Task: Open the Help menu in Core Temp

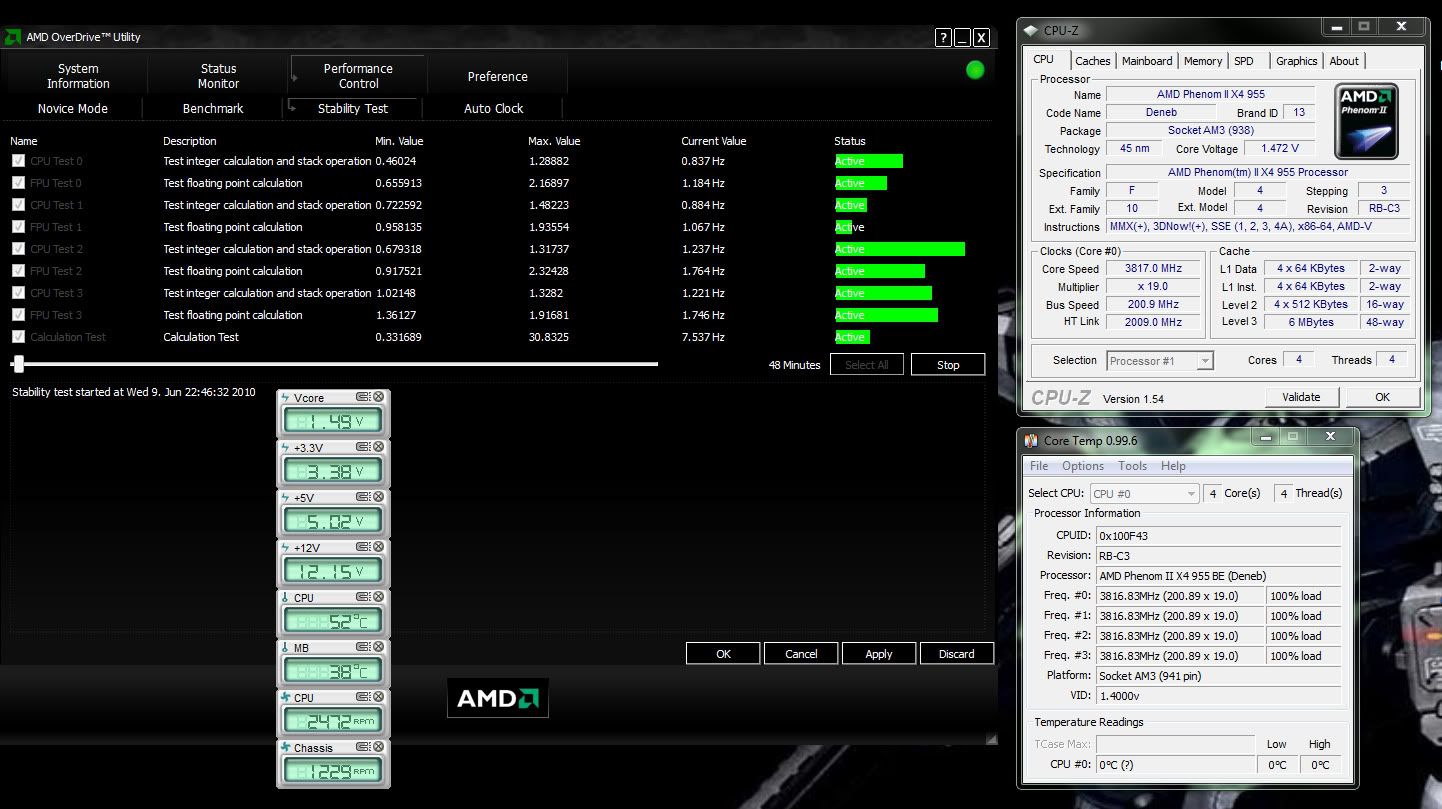Action: (x=1173, y=466)
